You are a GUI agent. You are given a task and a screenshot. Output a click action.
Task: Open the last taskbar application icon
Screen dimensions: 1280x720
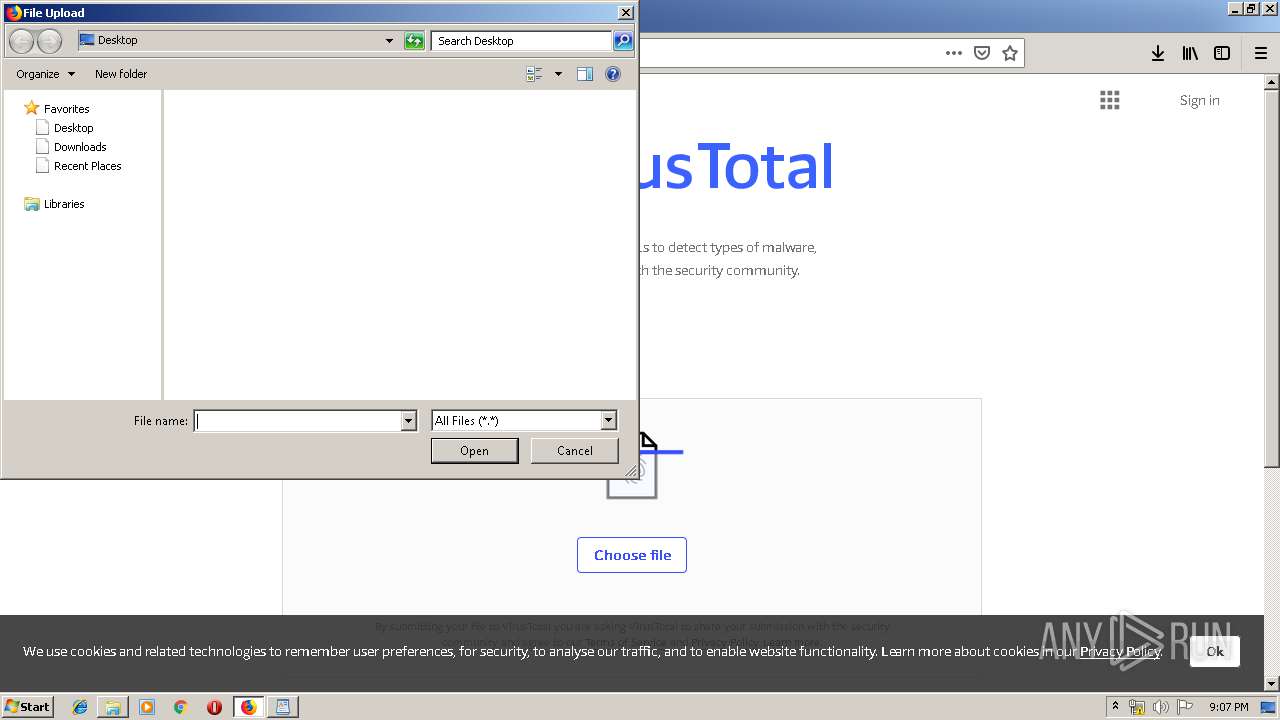pyautogui.click(x=282, y=707)
